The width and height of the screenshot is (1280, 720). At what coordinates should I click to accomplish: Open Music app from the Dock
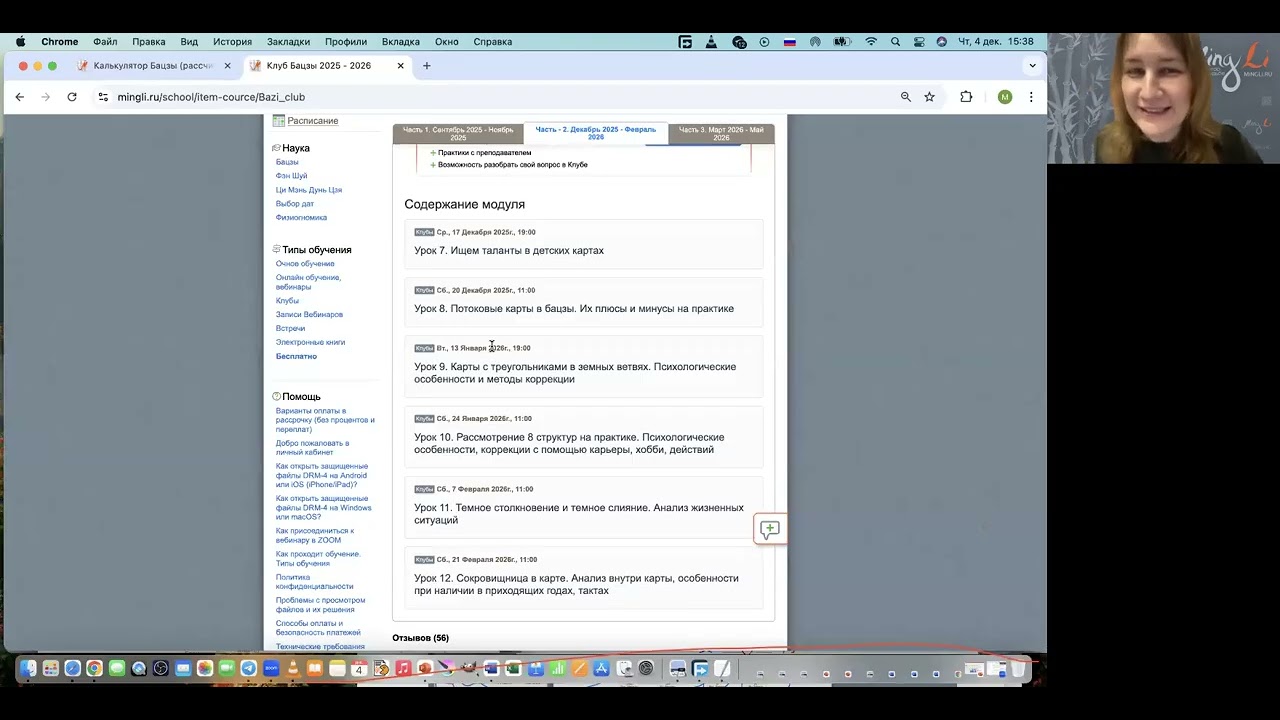click(x=403, y=669)
